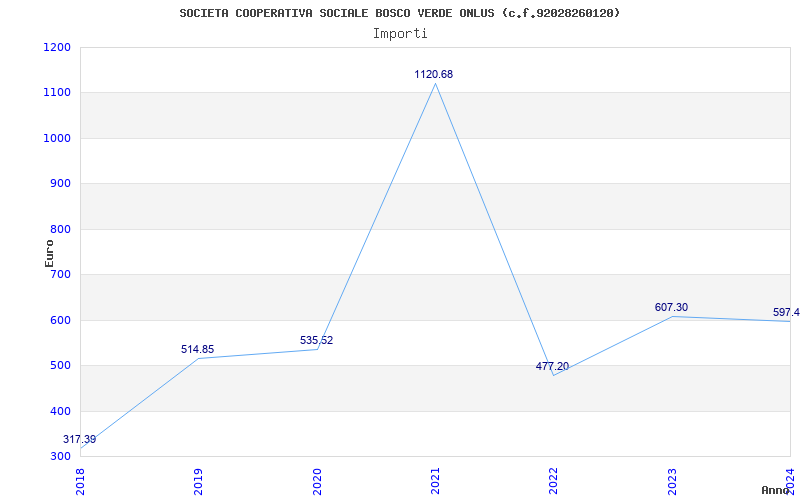Click the 800 y-axis tick label
The image size is (800, 500).
[61, 230]
